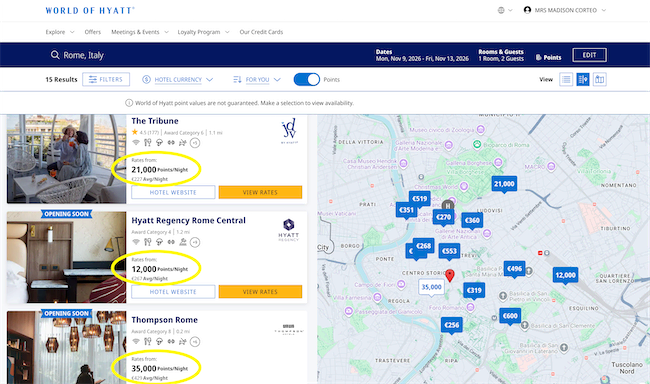This screenshot has width=650, height=384.
Task: Click '12,000 Points/Night' rate on Hyatt Regency
Action: pos(160,269)
